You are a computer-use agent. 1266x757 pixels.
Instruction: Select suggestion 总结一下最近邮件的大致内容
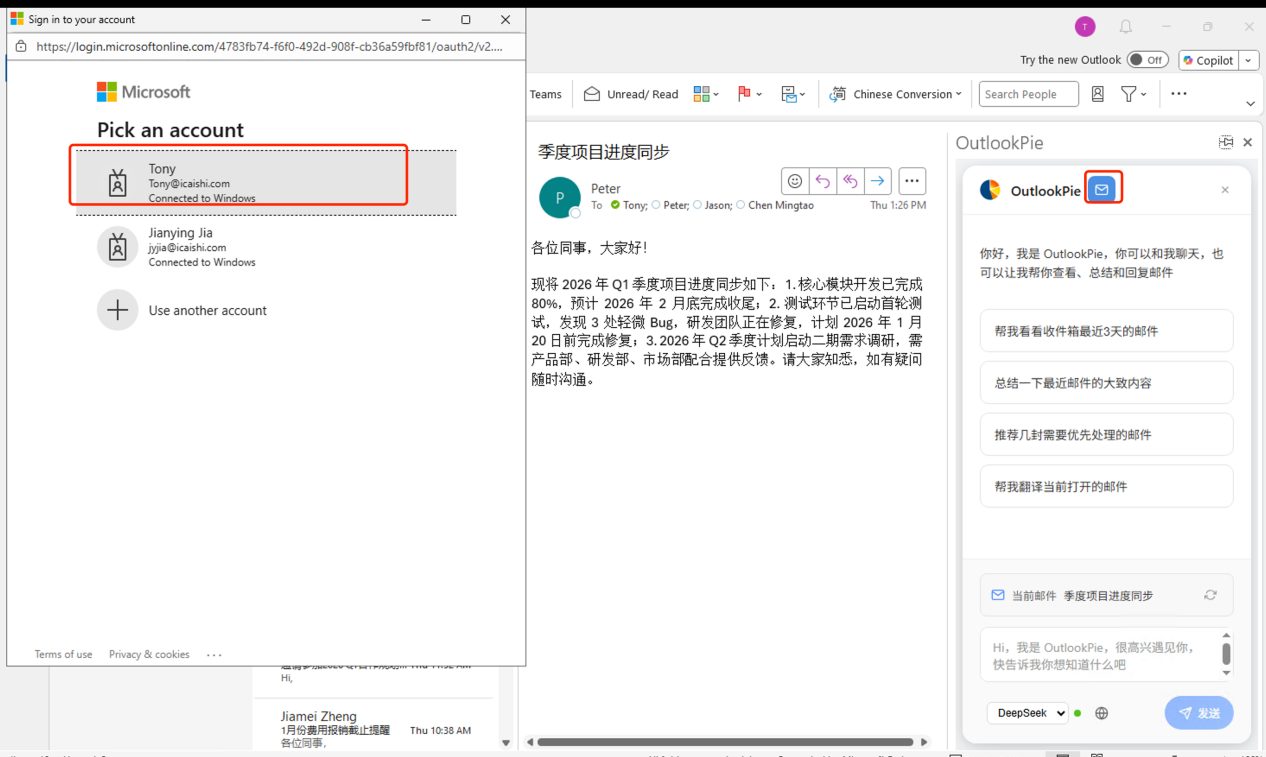tap(1106, 383)
